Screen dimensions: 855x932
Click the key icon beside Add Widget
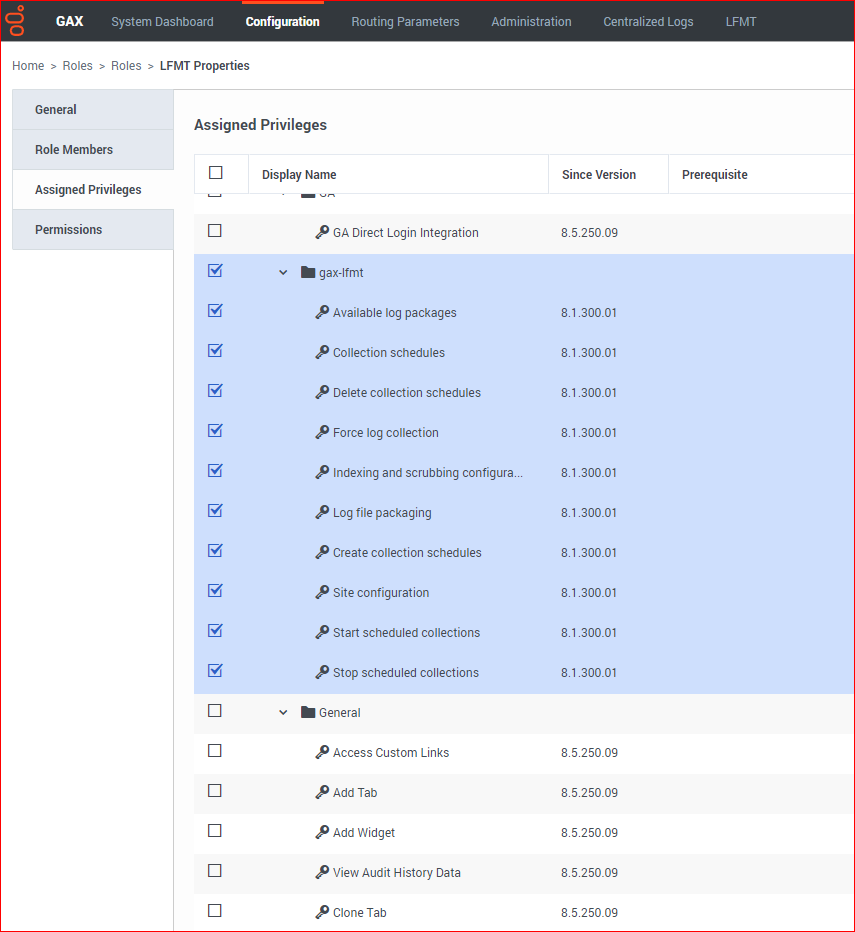point(322,831)
